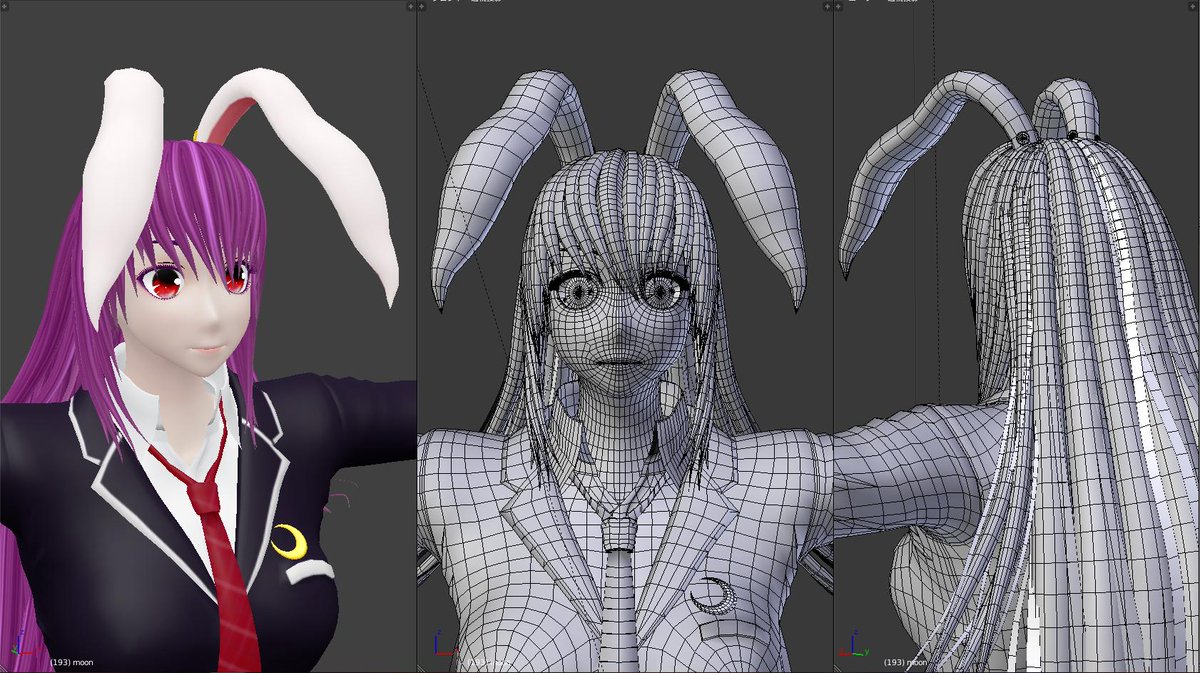Click the '(193) moon' label in back-view hair viewport
Viewport: 1200px width, 673px height.
coord(907,662)
